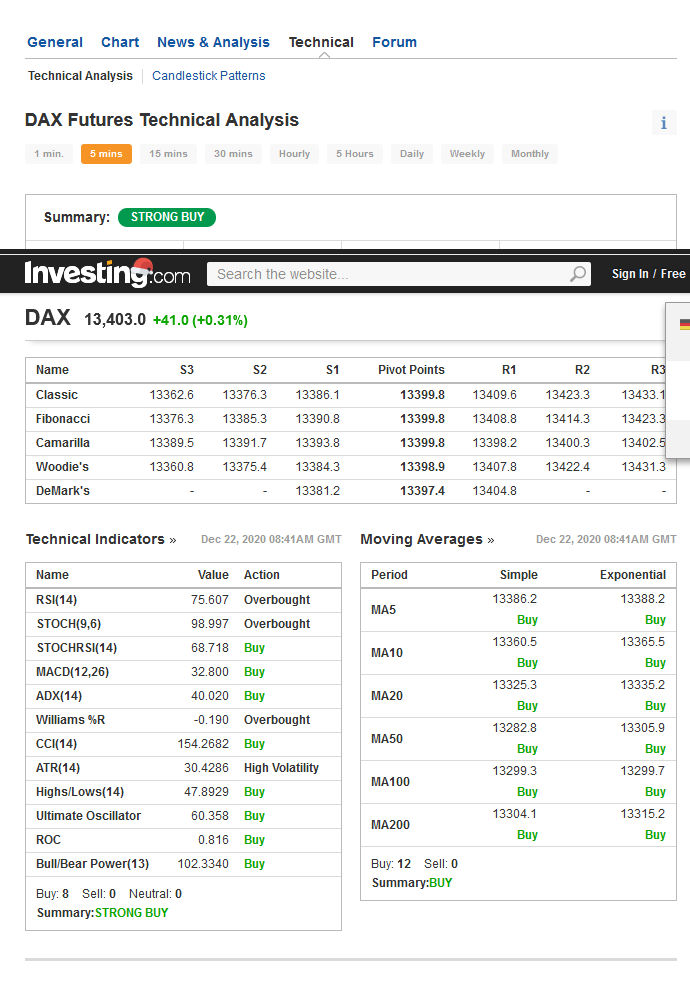
Task: Select the 15 mins timeframe
Action: coord(168,154)
